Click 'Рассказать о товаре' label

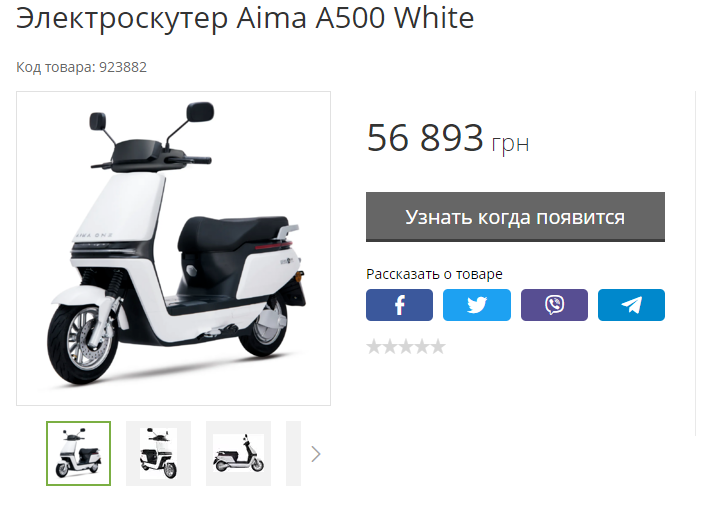click(434, 274)
